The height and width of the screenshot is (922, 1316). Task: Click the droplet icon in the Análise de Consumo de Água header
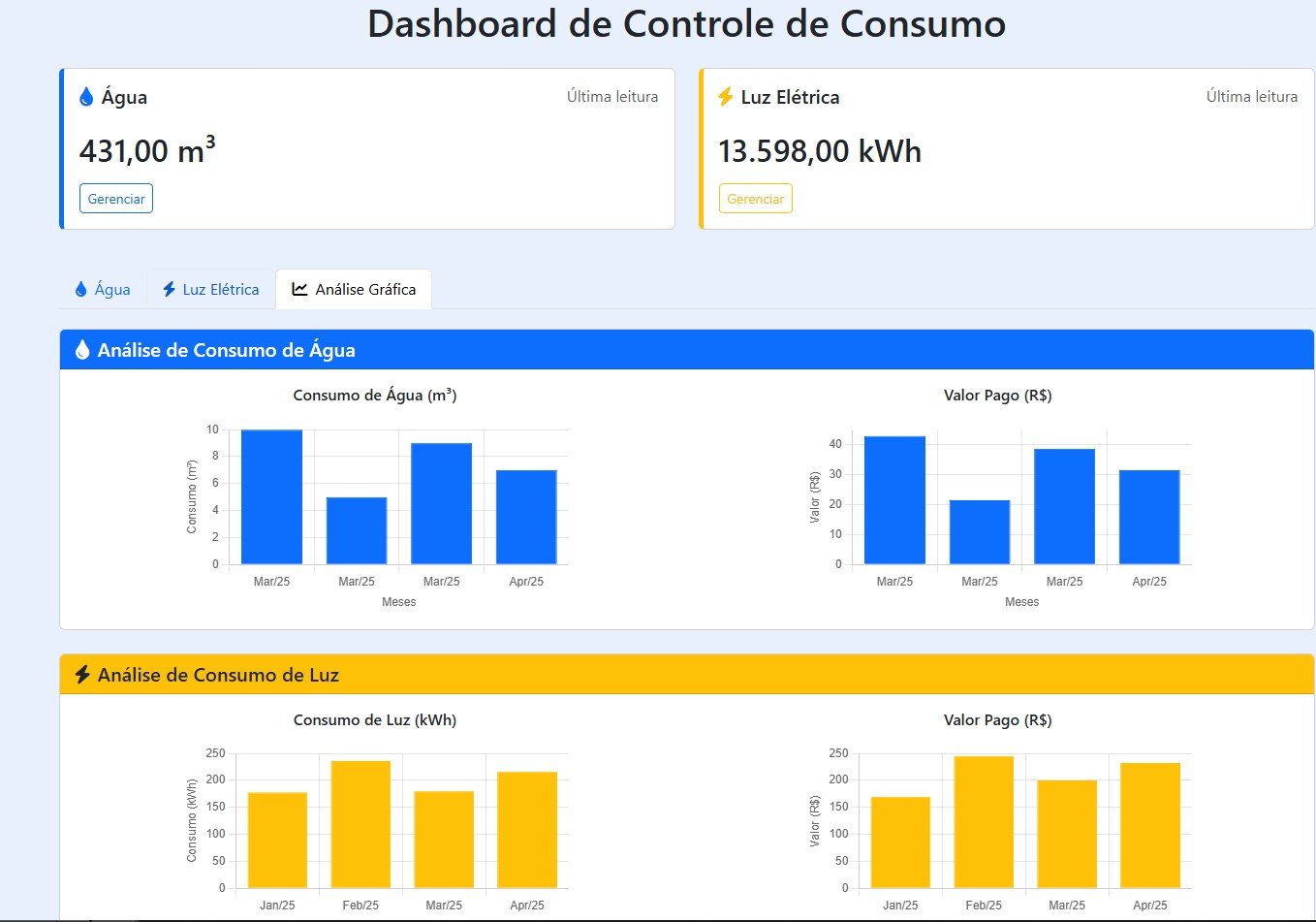point(83,350)
